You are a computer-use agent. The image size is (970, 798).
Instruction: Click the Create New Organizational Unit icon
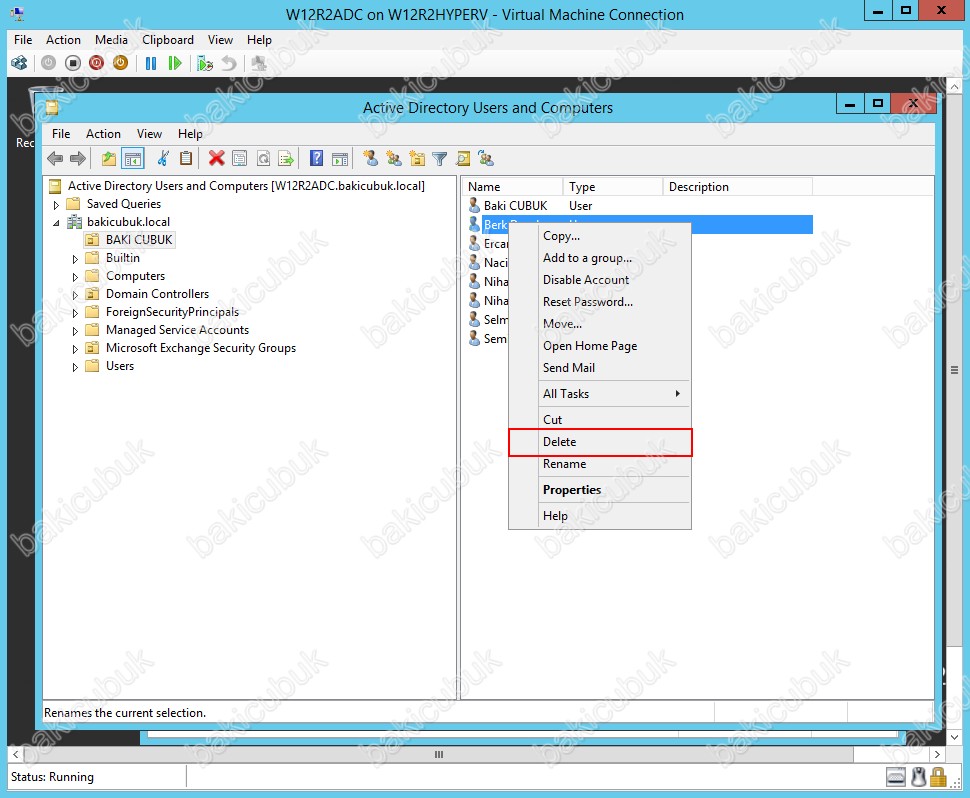coord(417,159)
